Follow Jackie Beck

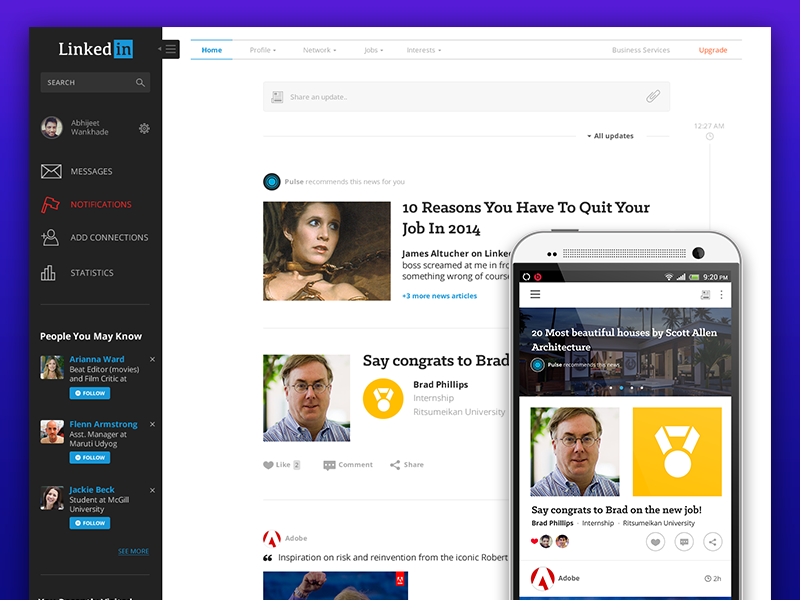coord(90,523)
